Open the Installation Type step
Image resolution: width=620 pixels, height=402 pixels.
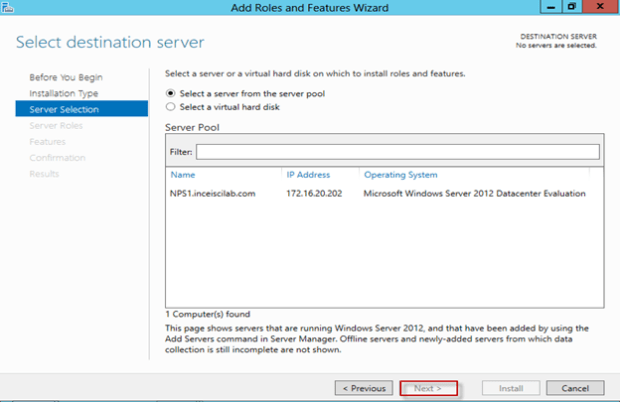coord(63,93)
